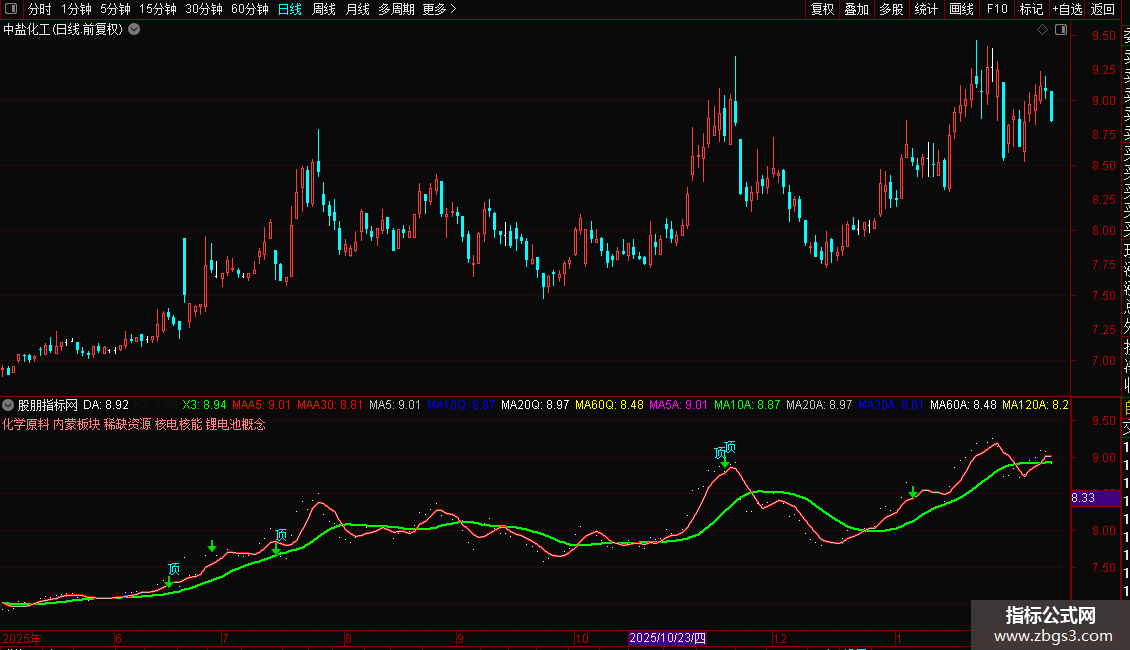The height and width of the screenshot is (650, 1130).
Task: Switch to the 分时 intraday chart
Action: click(x=39, y=9)
